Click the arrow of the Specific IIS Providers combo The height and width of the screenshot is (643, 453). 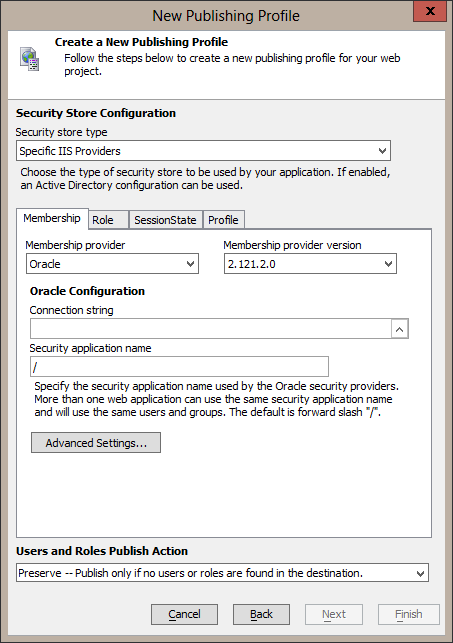[x=382, y=150]
